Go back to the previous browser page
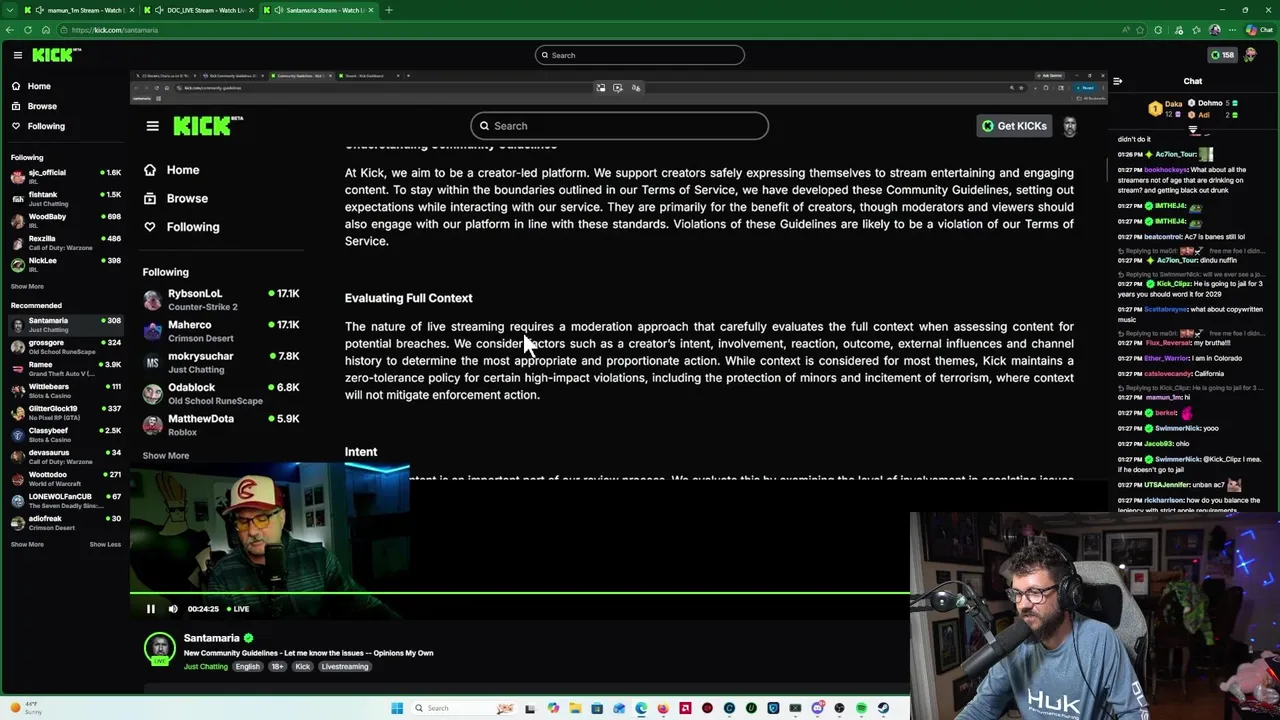The height and width of the screenshot is (720, 1280). 12,30
